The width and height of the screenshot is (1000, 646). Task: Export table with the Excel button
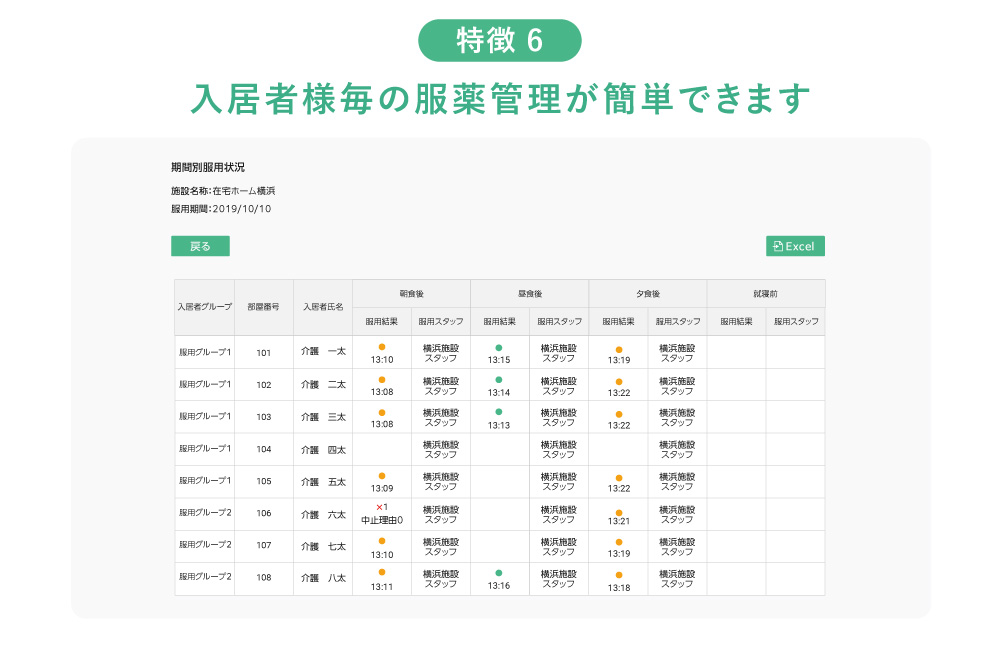tap(795, 246)
